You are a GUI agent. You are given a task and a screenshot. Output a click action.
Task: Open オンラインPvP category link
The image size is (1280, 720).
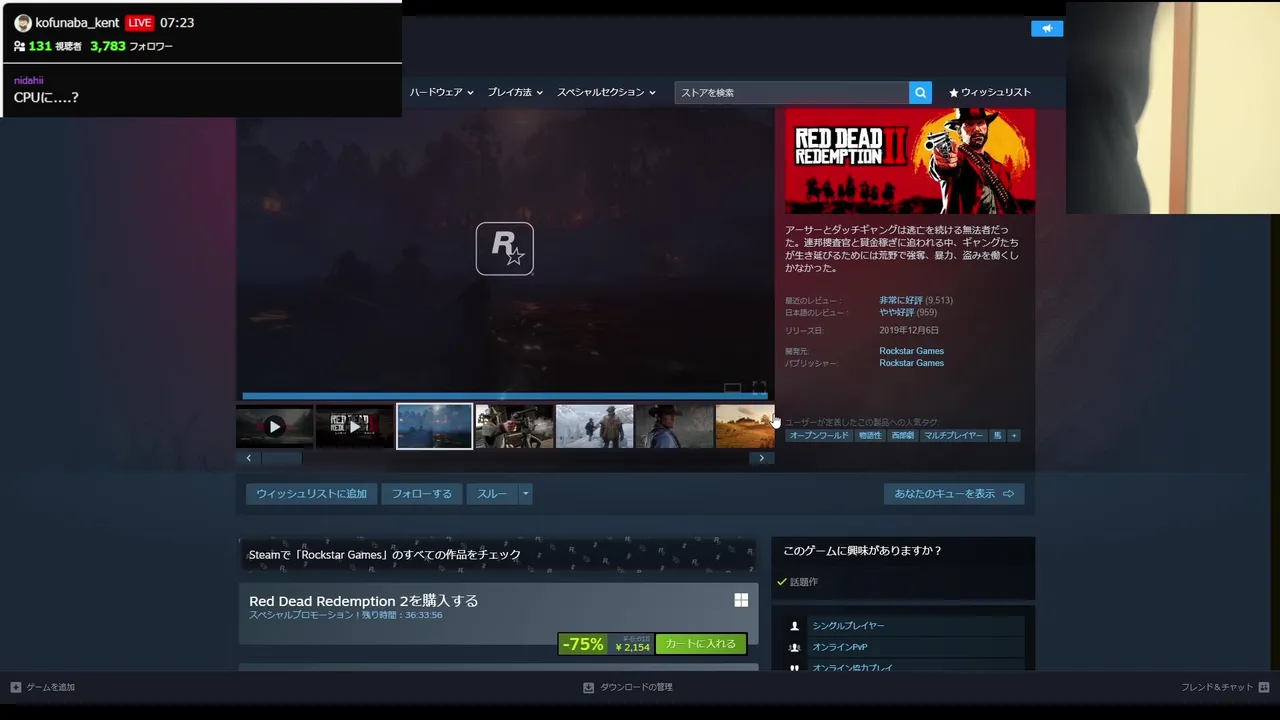(x=840, y=647)
